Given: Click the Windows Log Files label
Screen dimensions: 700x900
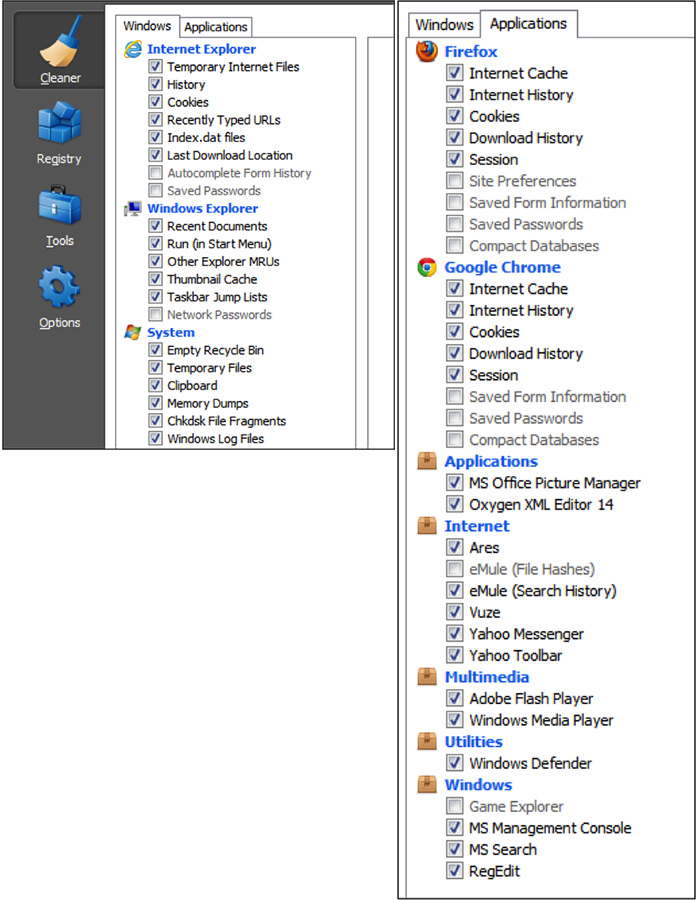Looking at the screenshot, I should 216,439.
